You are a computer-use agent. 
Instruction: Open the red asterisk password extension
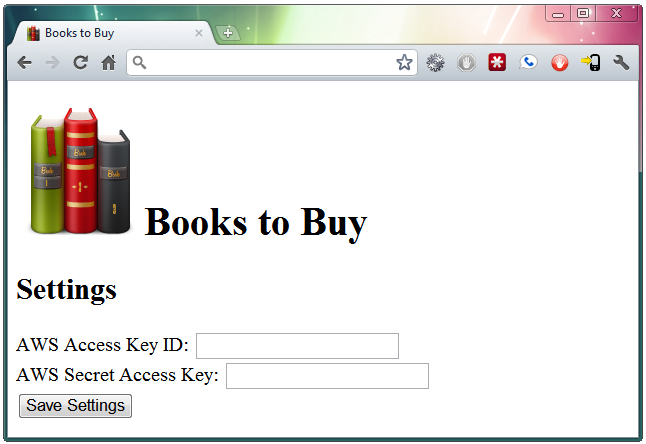[x=497, y=63]
